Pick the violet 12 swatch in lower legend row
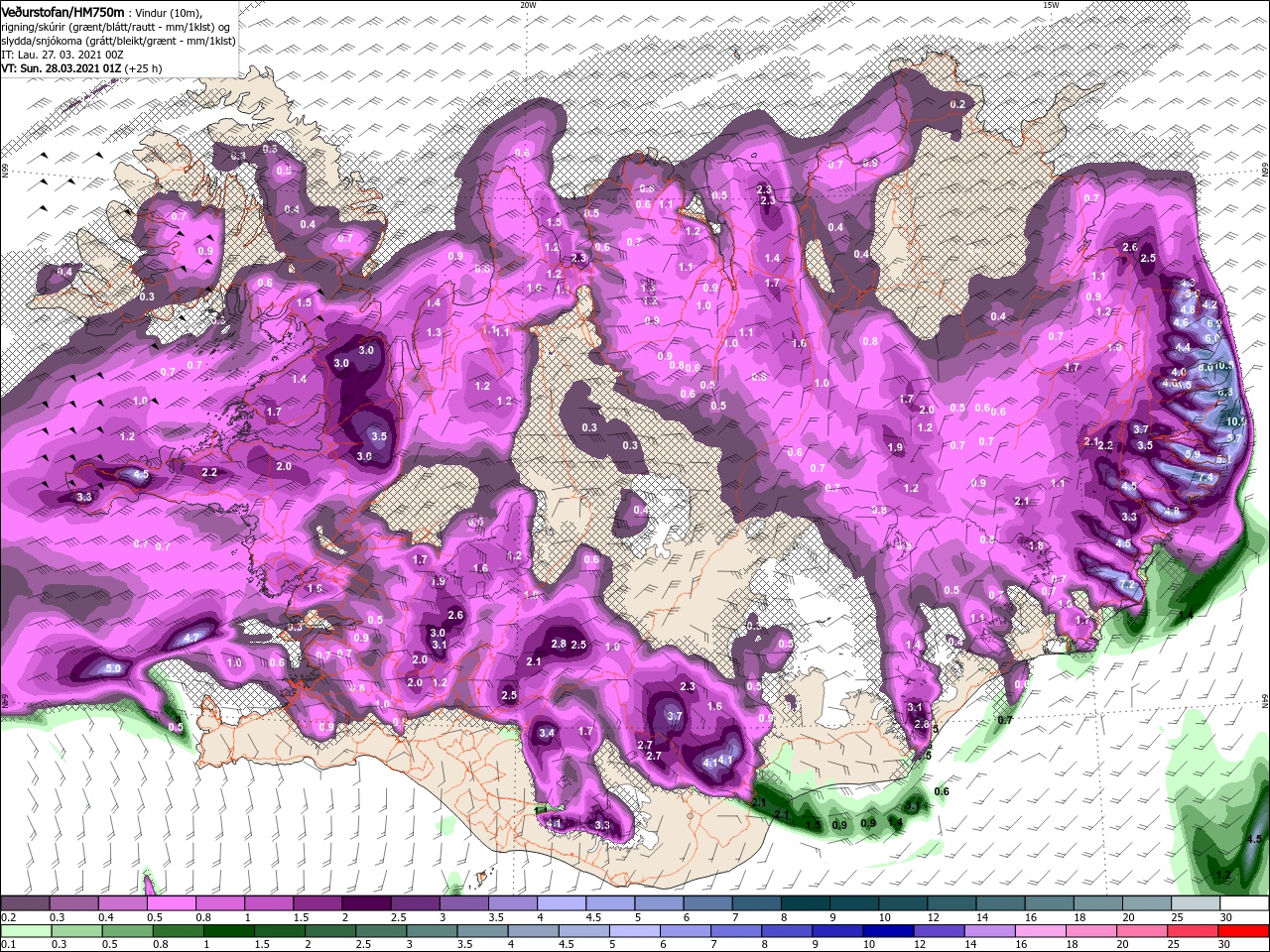Image resolution: width=1270 pixels, height=952 pixels. [x=941, y=931]
